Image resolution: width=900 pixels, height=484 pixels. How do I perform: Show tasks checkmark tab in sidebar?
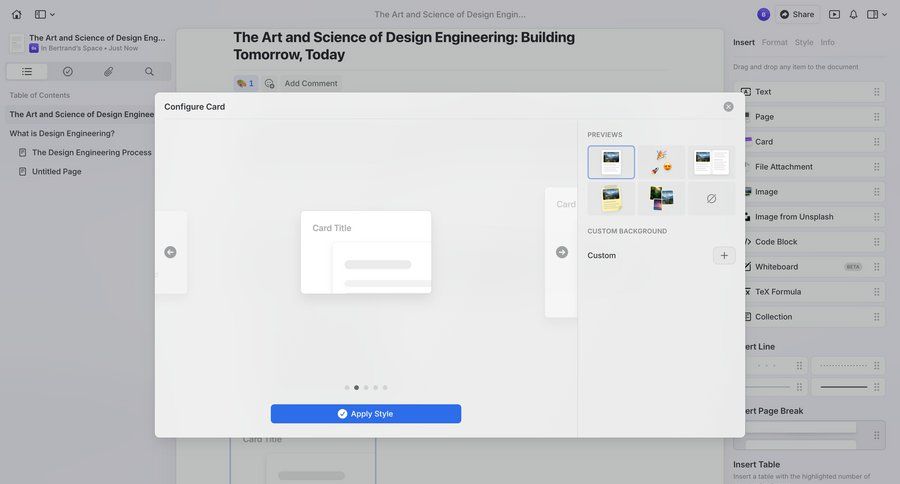(x=68, y=71)
